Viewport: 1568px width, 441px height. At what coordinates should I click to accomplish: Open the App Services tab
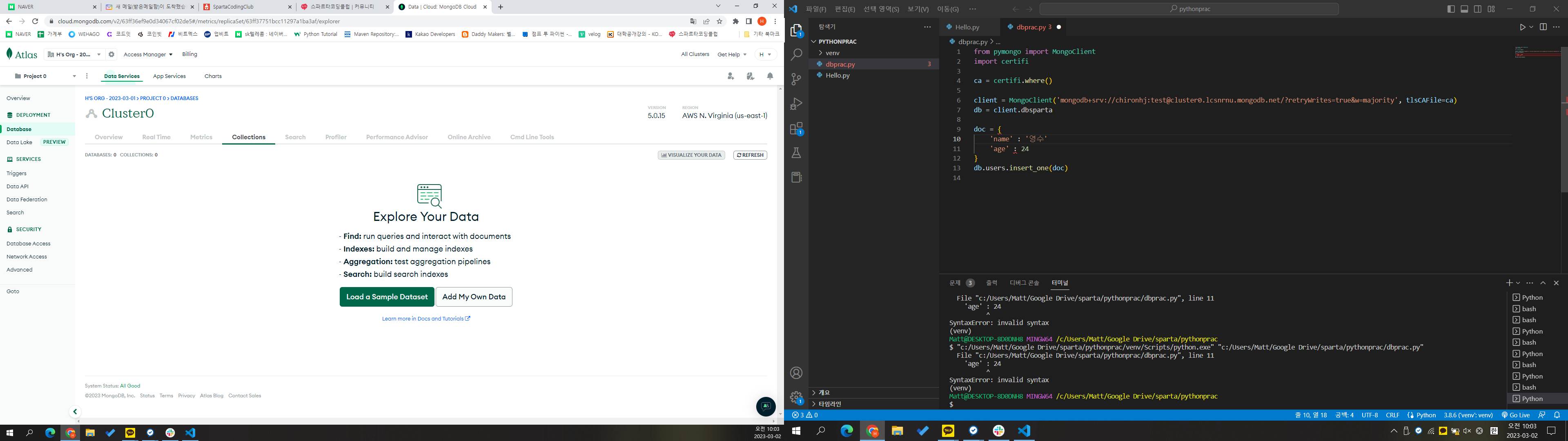[x=169, y=76]
